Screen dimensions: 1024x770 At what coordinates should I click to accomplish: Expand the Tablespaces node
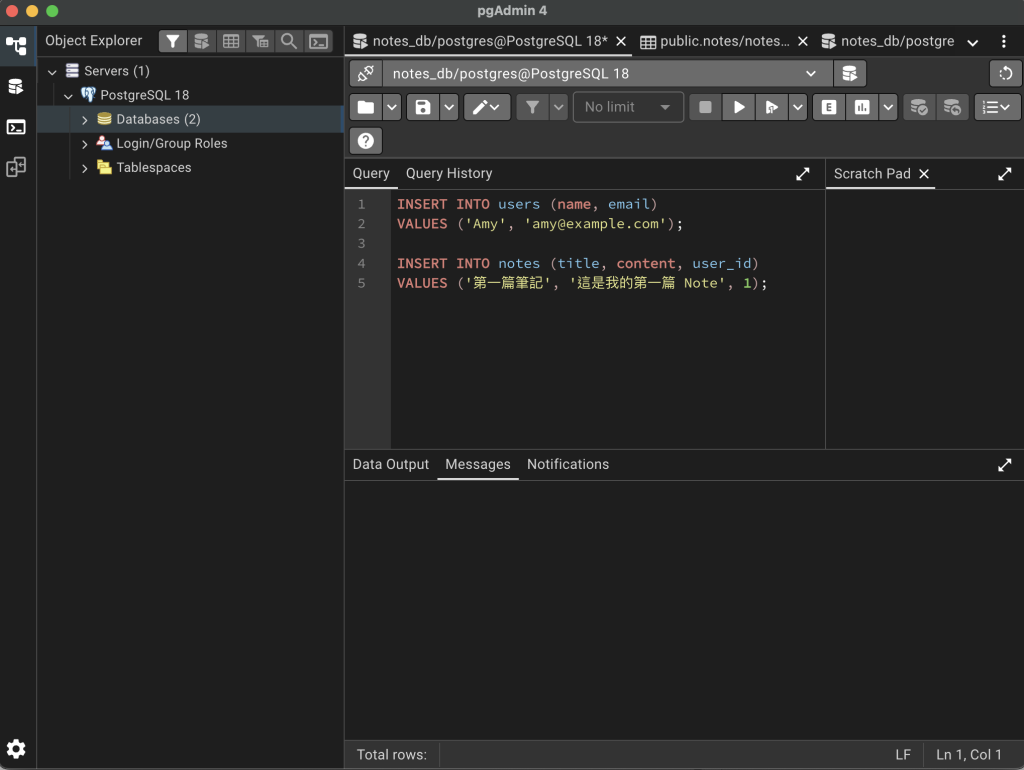(x=84, y=168)
